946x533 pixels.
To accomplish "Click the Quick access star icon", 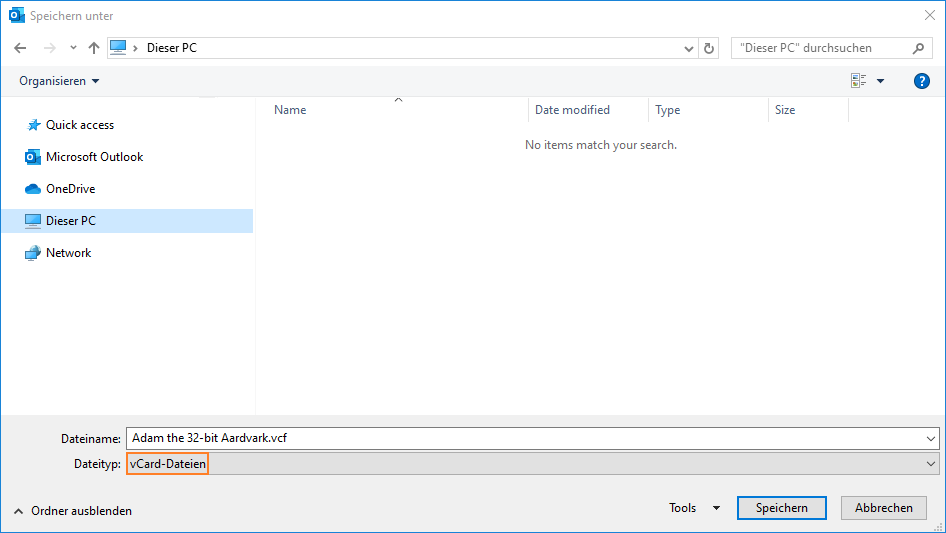I will (34, 125).
